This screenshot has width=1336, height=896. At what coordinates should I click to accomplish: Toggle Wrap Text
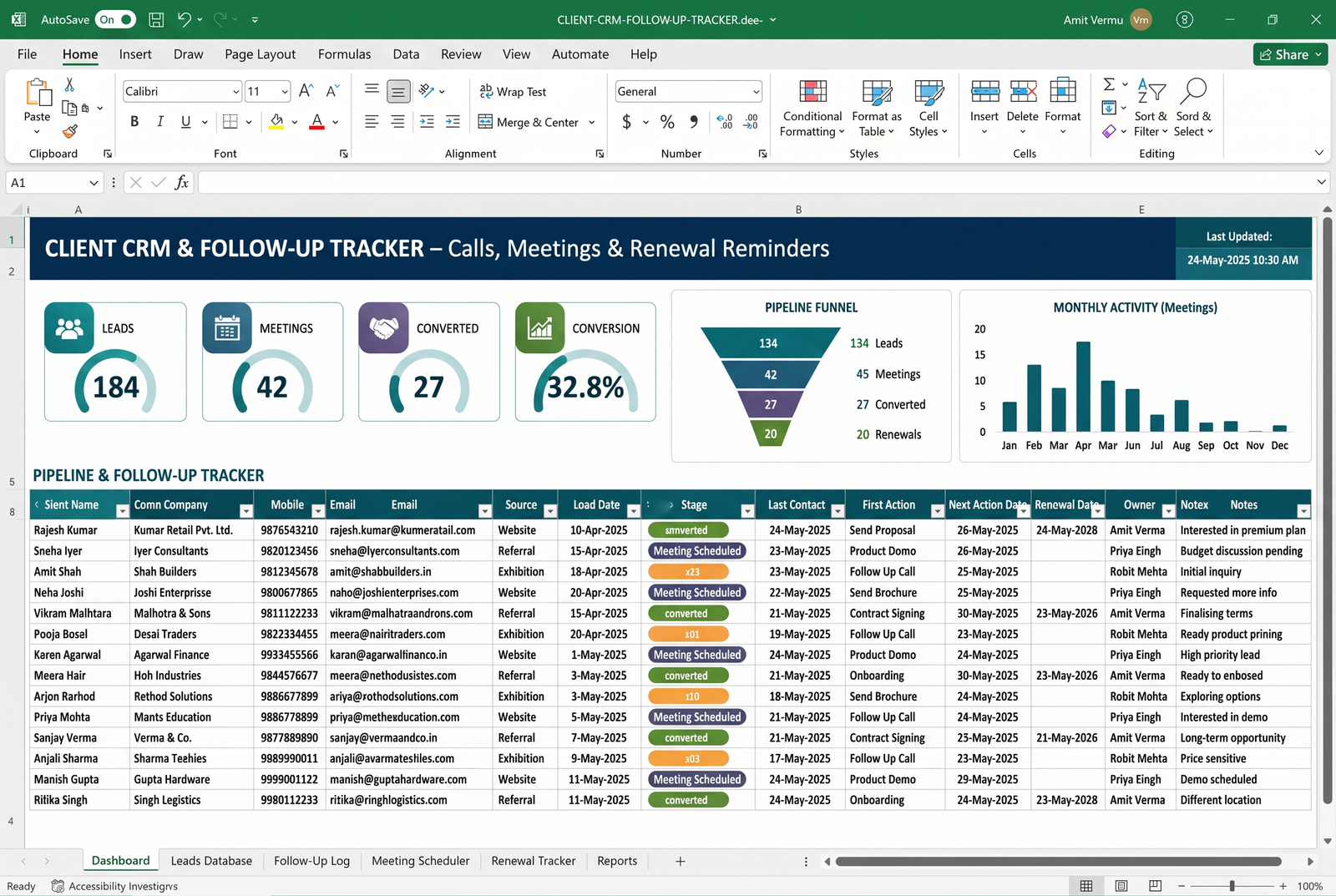(x=513, y=92)
